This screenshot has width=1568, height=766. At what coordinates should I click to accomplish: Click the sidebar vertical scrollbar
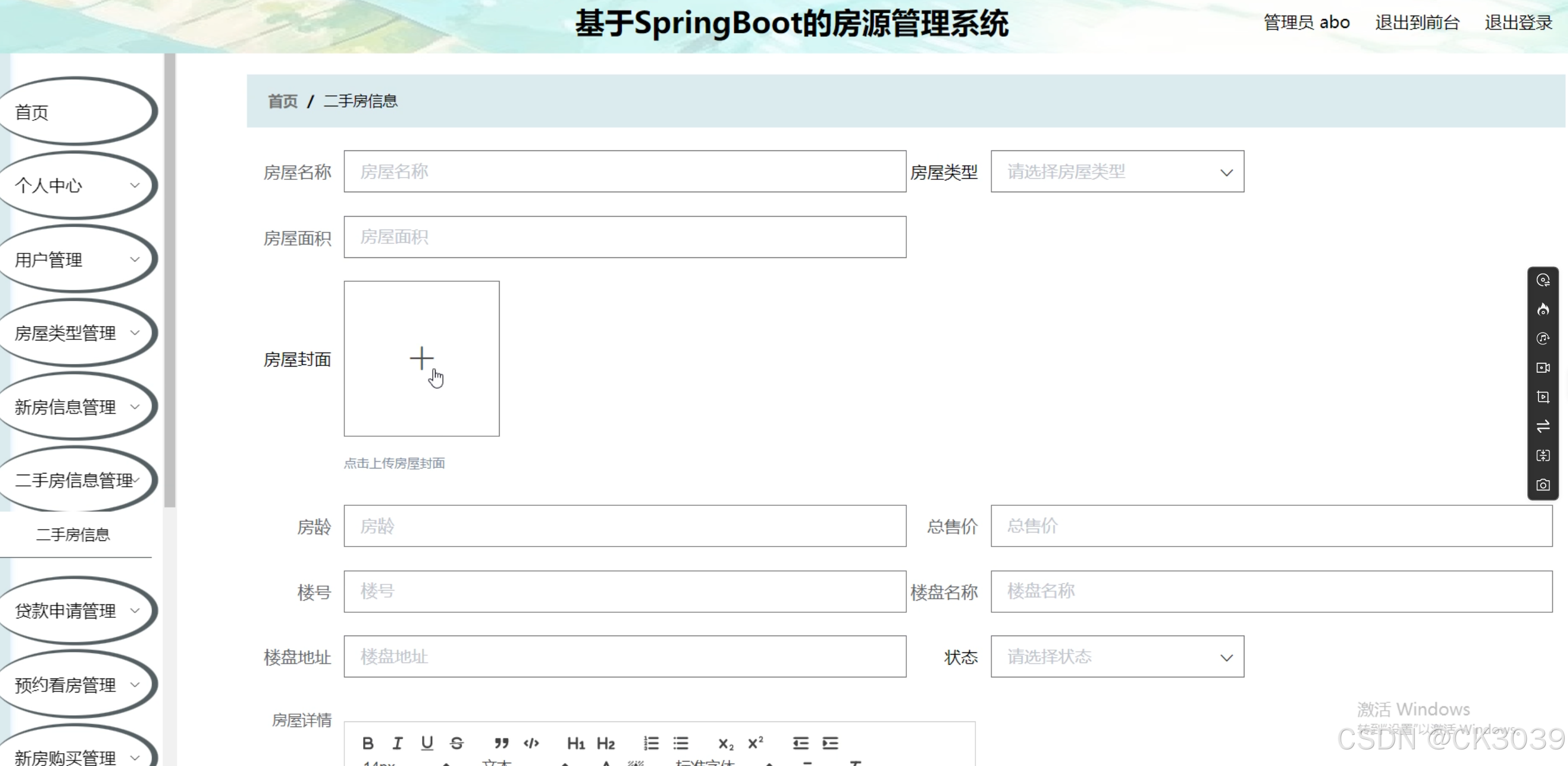(170, 280)
